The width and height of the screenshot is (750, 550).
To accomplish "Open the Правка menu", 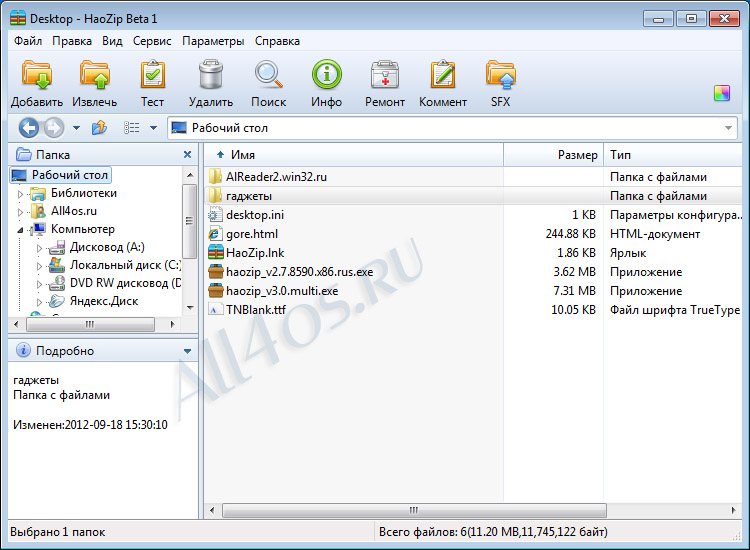I will [72, 41].
